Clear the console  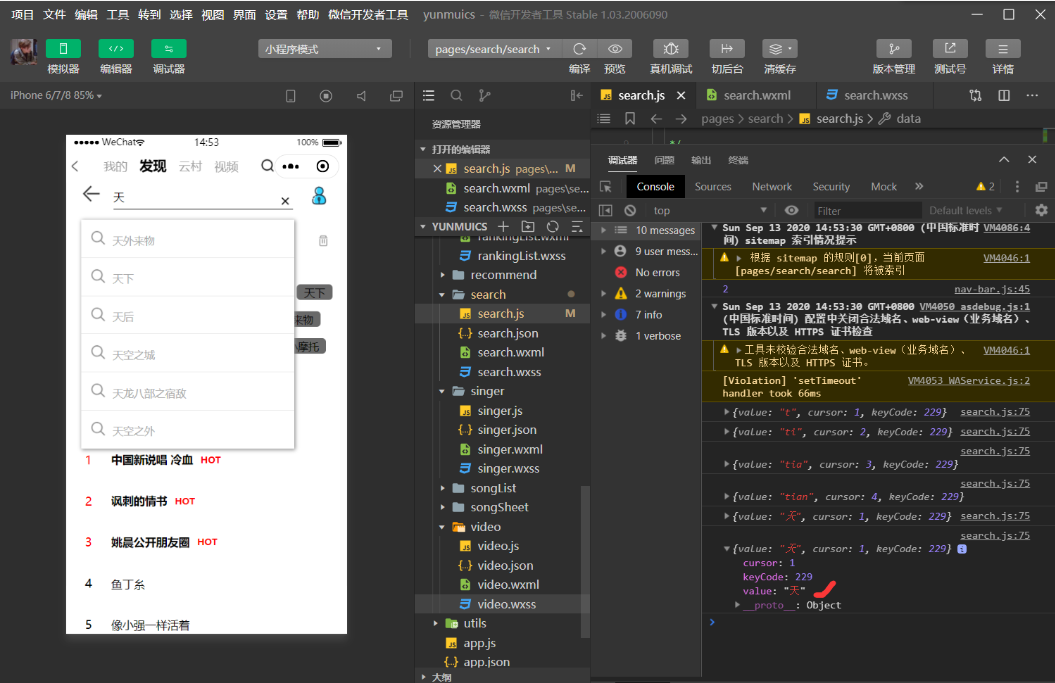(630, 211)
